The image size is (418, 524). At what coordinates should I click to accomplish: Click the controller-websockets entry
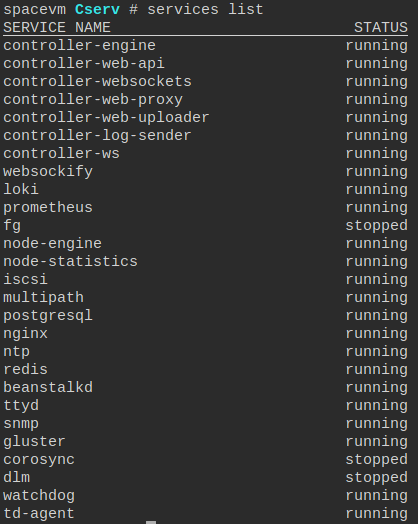point(98,82)
